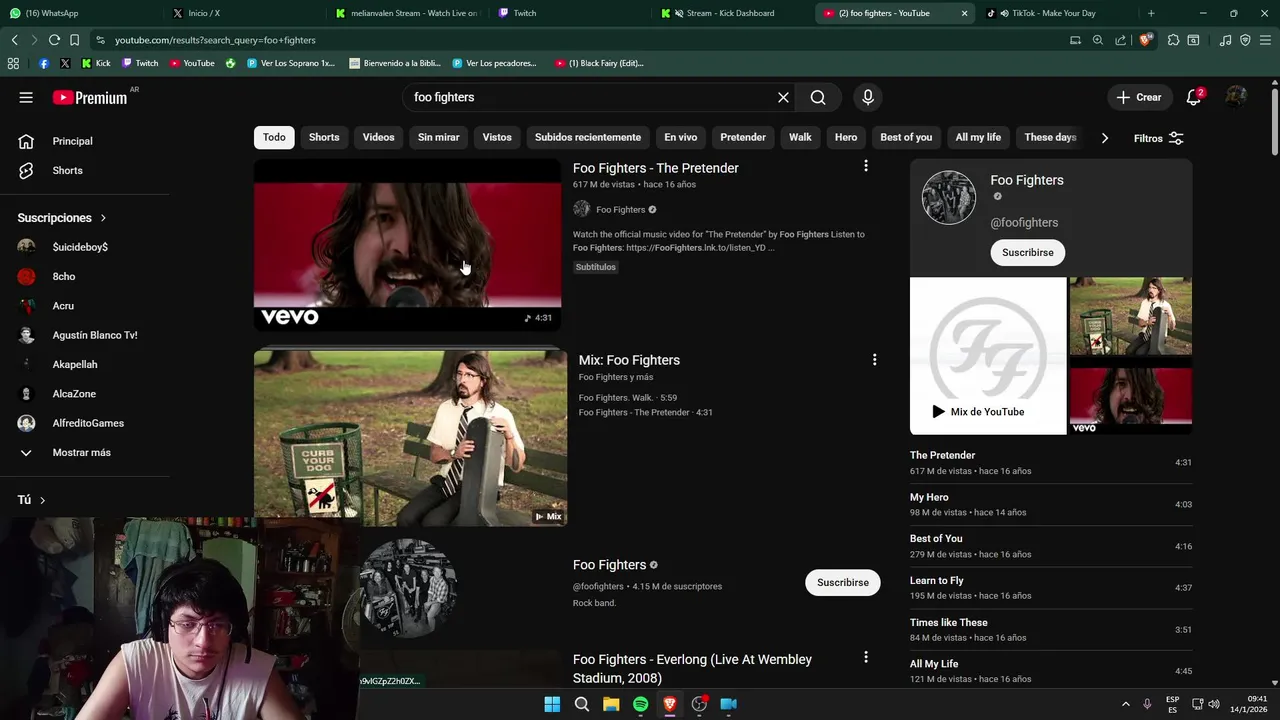Open The Pretender video thumbnail
Viewport: 1280px width, 720px height.
coord(407,245)
